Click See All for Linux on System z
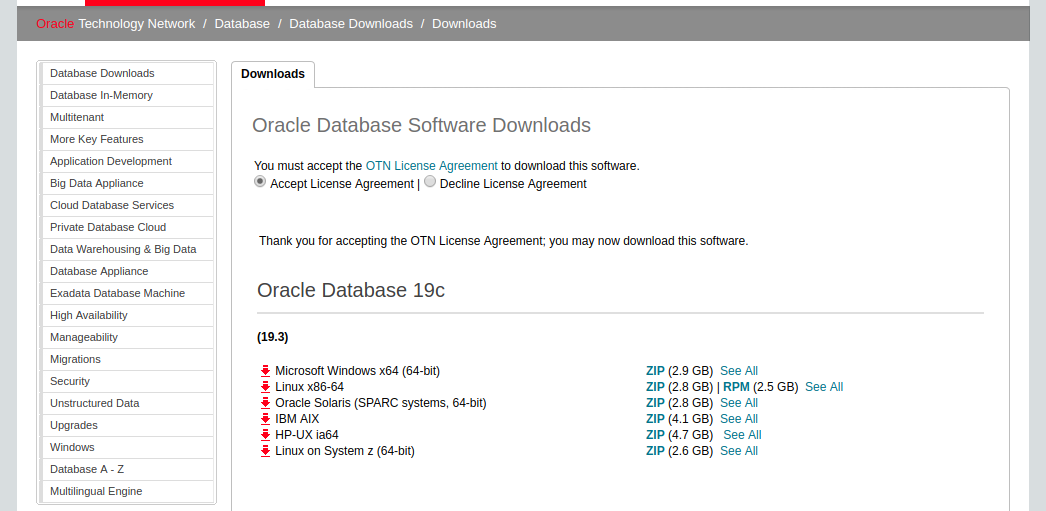Screen dimensions: 1046x511 click(x=739, y=451)
